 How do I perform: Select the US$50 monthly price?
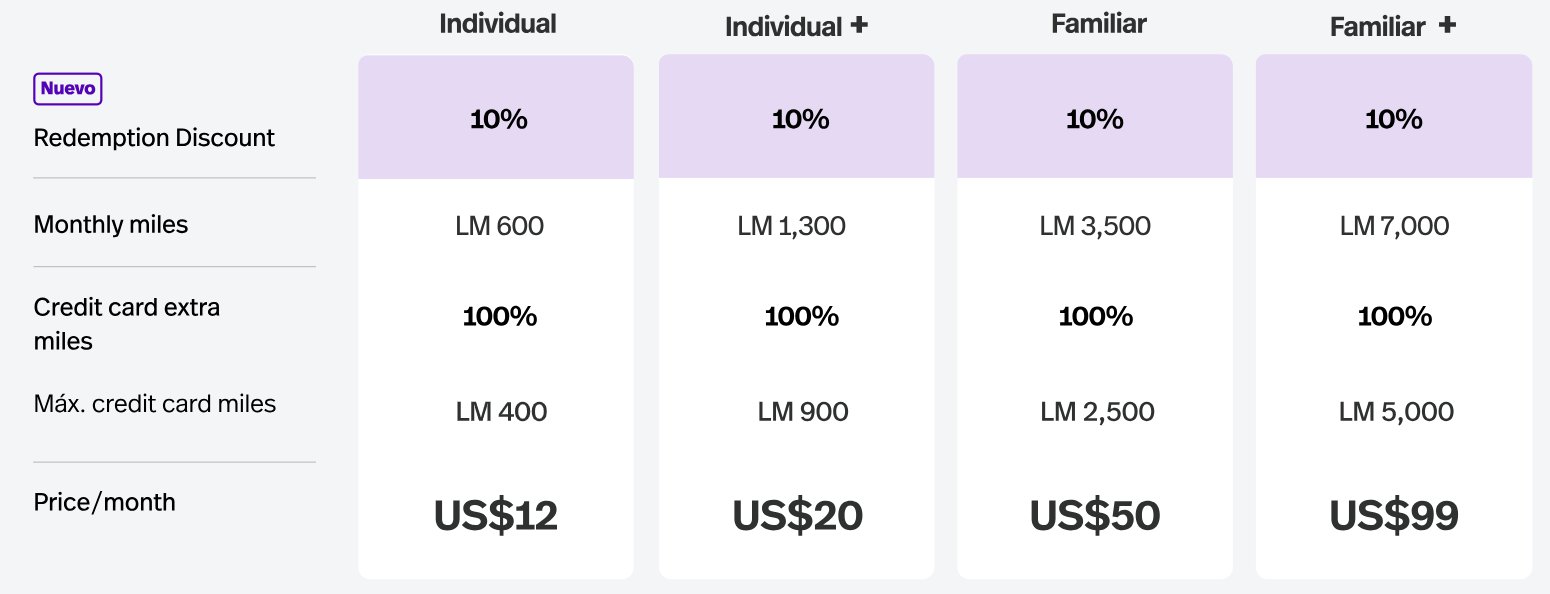point(1095,516)
